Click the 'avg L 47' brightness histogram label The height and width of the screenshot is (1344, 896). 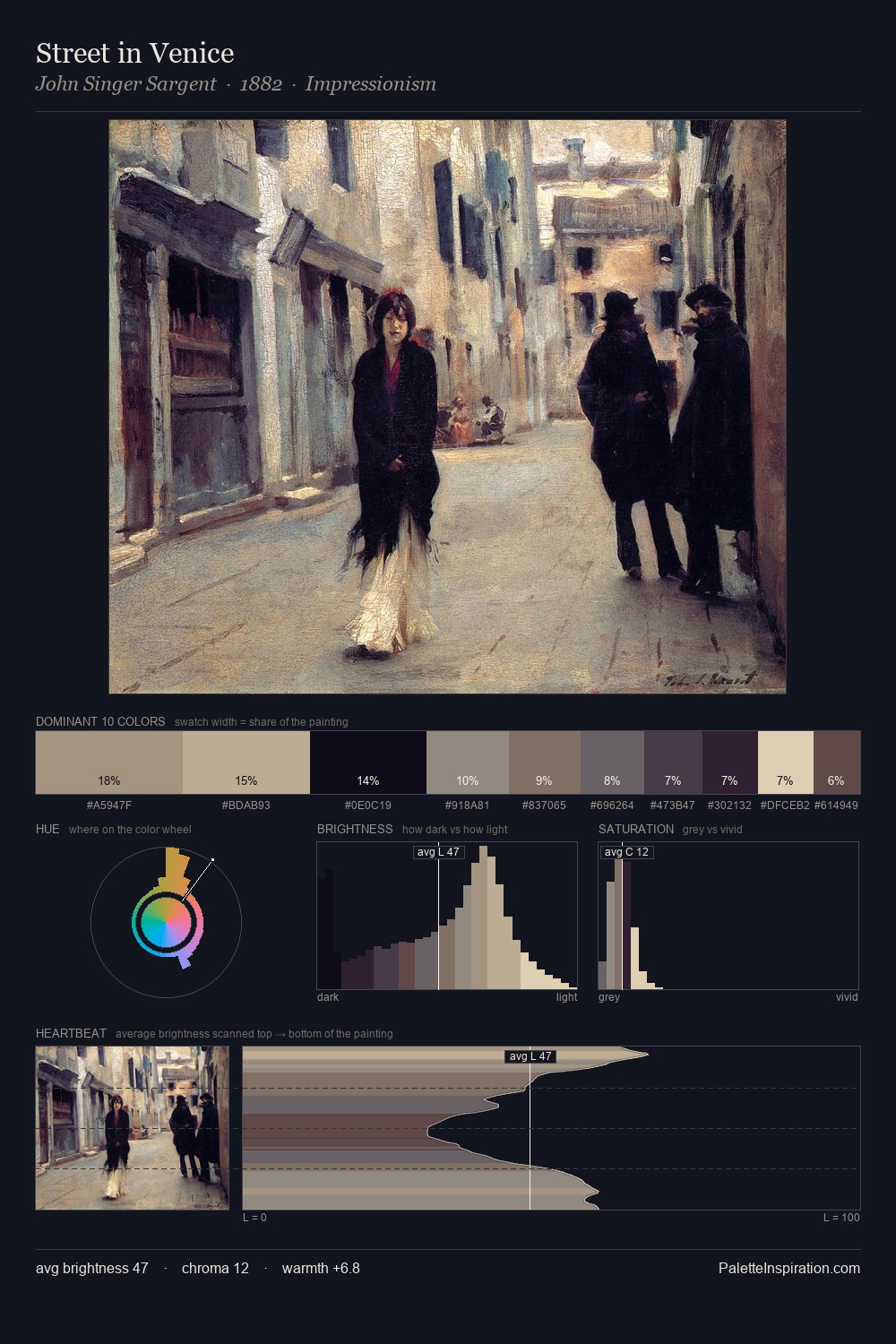coord(439,852)
